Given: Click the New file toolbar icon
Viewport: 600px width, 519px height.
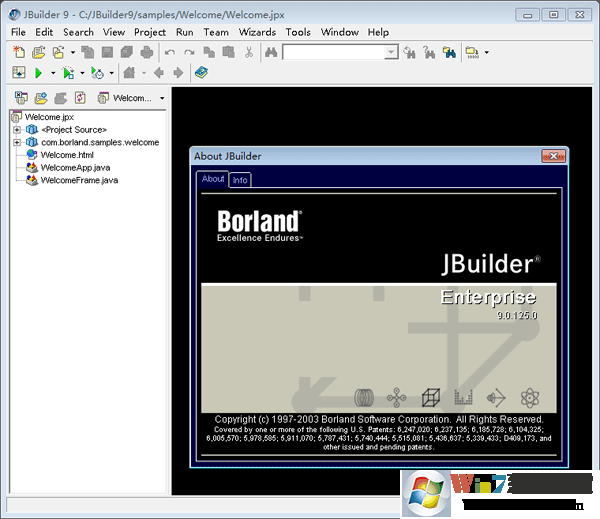Looking at the screenshot, I should (19, 52).
